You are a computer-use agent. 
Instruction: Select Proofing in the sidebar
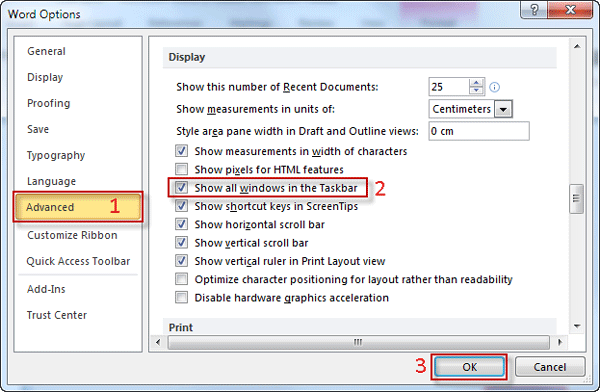[x=49, y=103]
